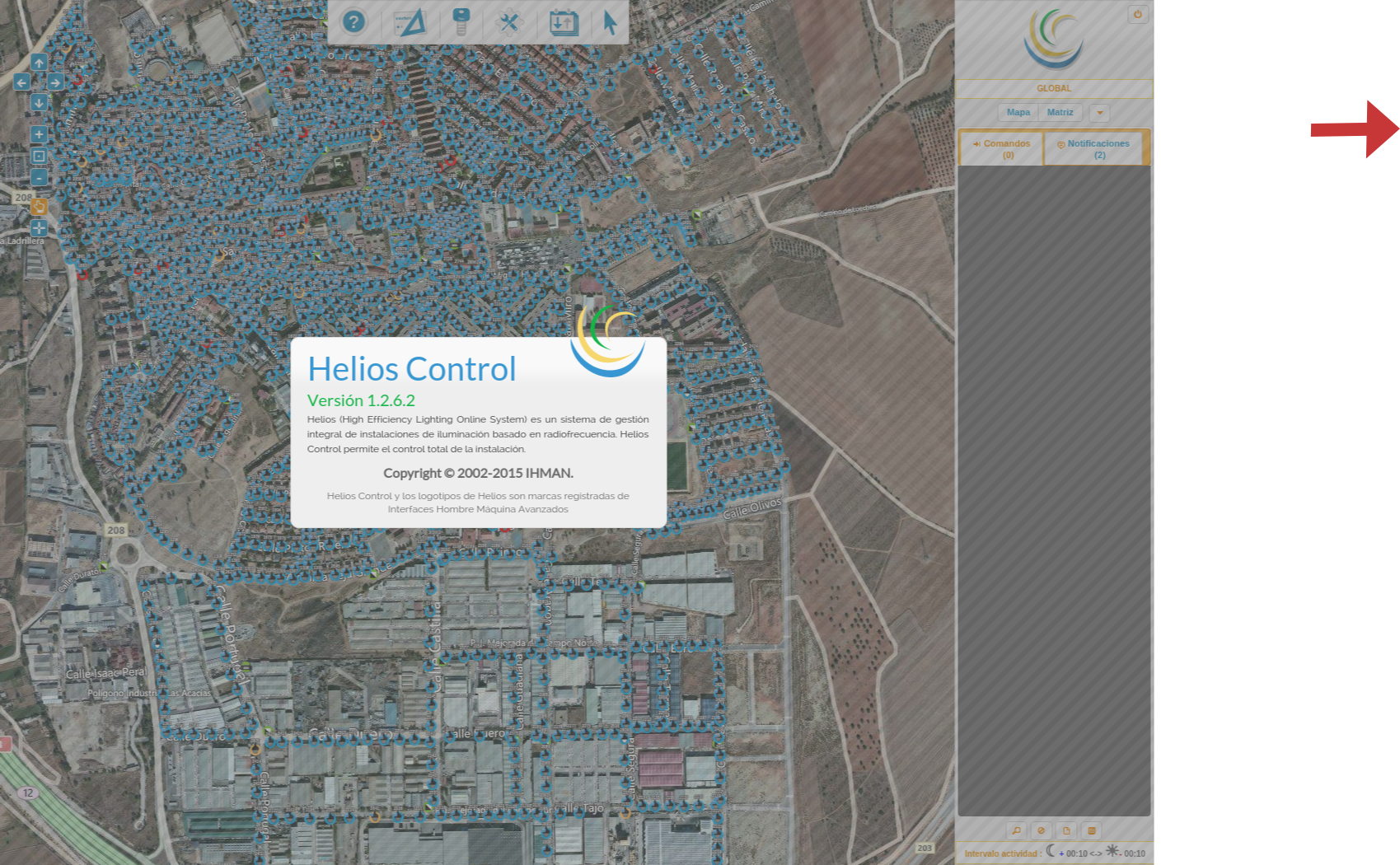Screen dimensions: 1400x865
Task: Click the moon night interval icon
Action: (1051, 850)
